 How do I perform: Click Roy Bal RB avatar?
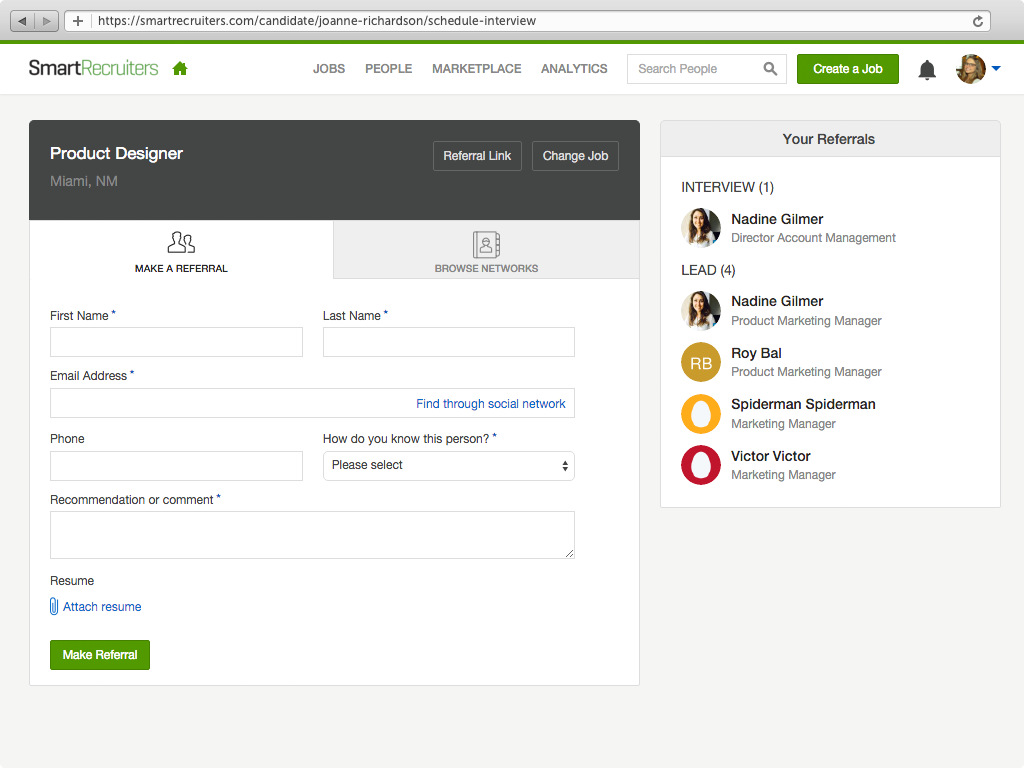[x=701, y=362]
